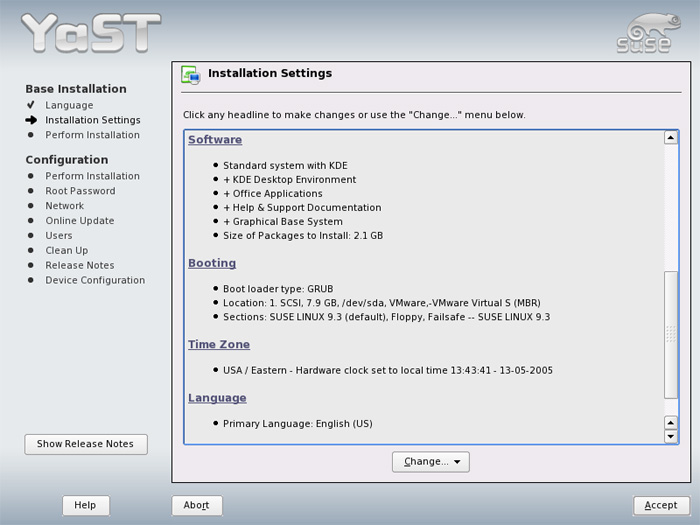Open the Booting settings headline

tap(212, 263)
